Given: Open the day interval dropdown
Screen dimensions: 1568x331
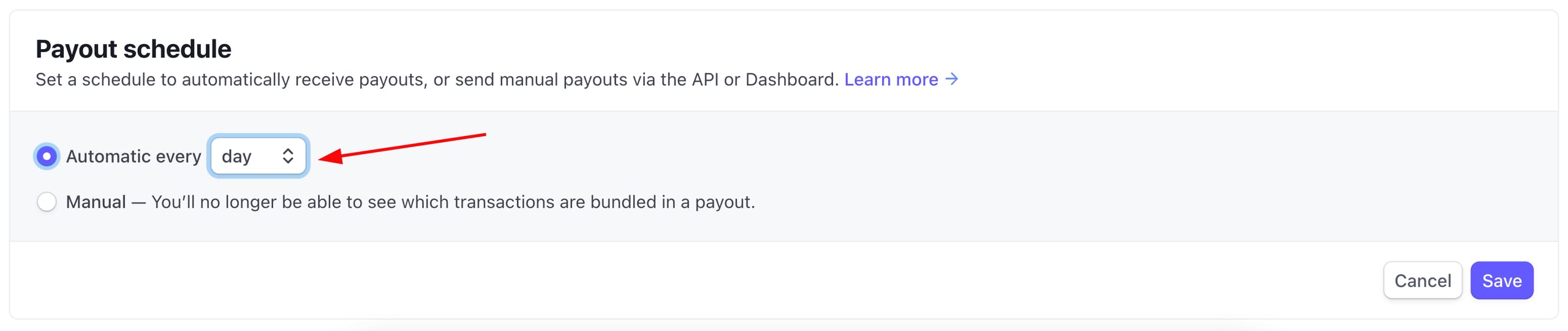Looking at the screenshot, I should click(258, 156).
